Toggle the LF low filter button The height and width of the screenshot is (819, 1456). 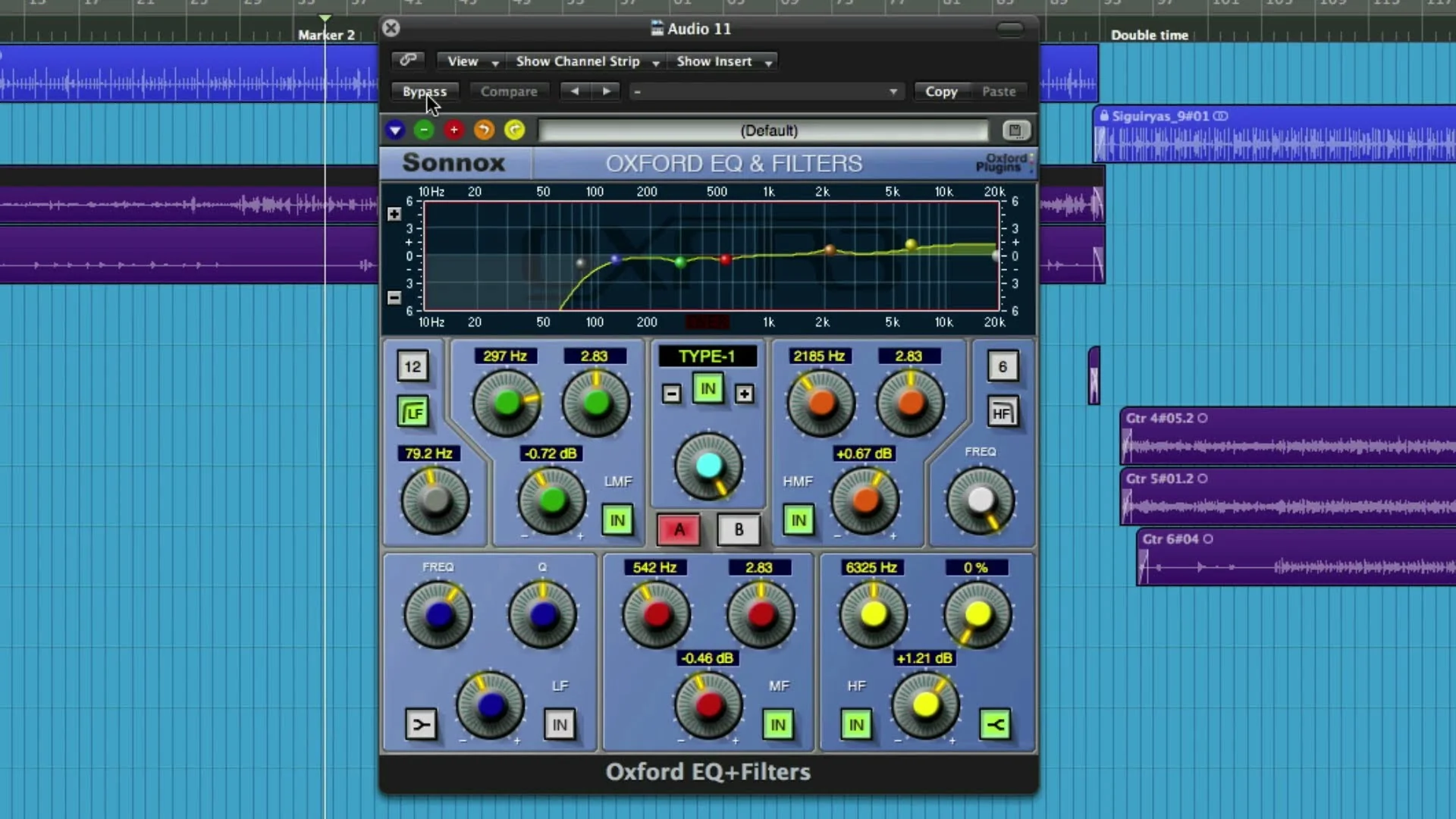point(413,413)
